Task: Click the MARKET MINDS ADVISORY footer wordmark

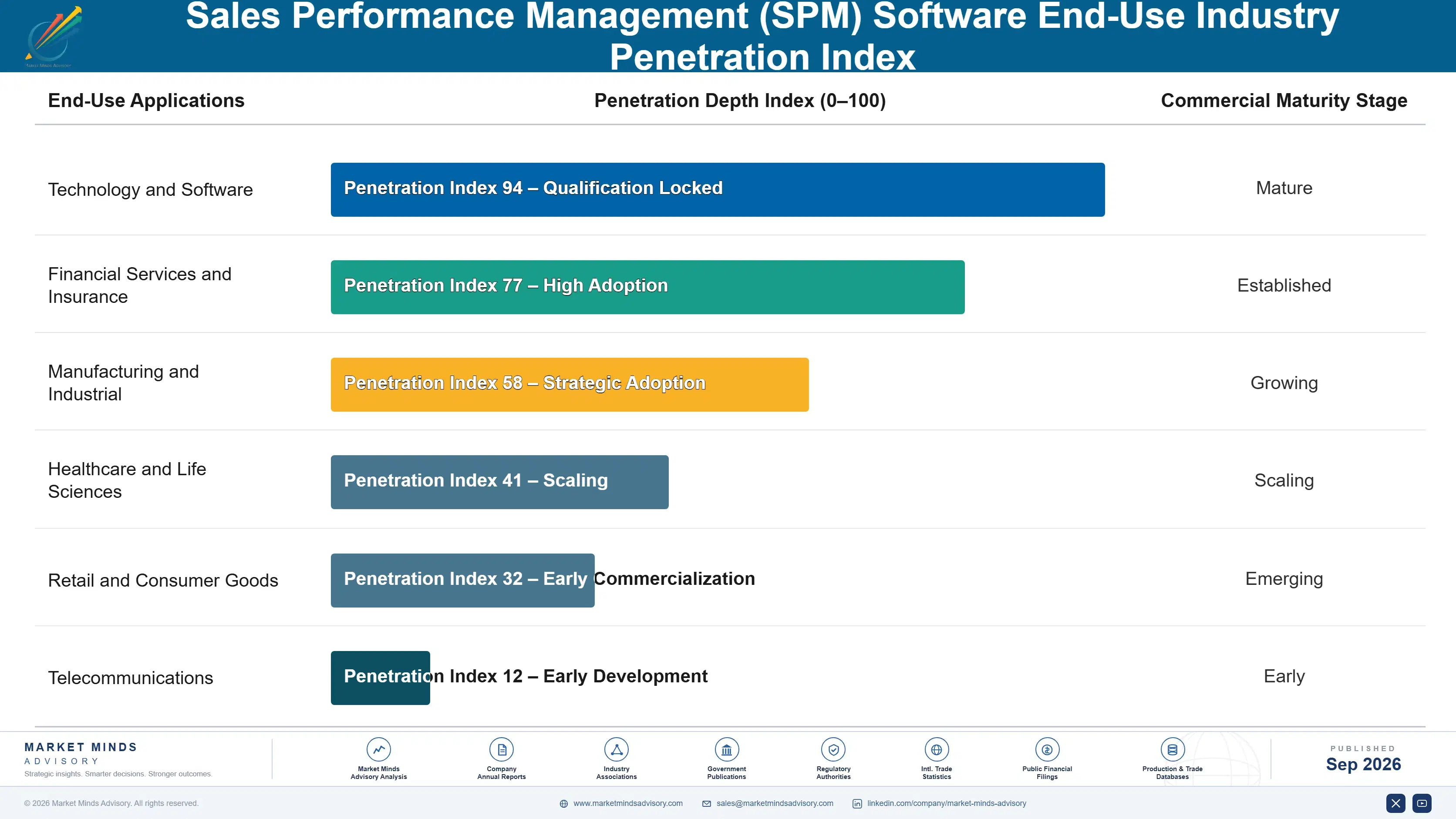Action: (x=81, y=754)
